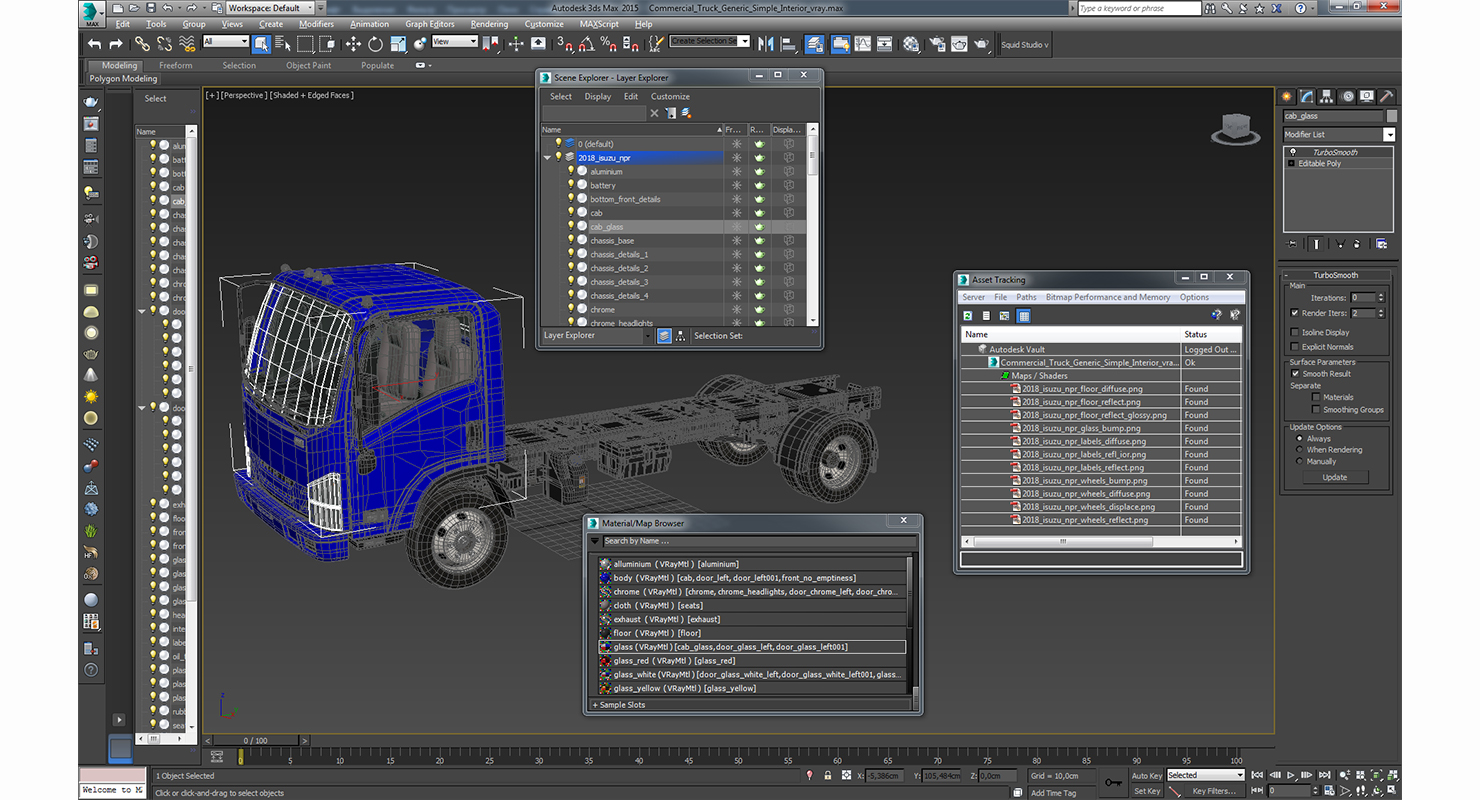Open the Rendering menu
This screenshot has width=1480, height=800.
point(489,24)
